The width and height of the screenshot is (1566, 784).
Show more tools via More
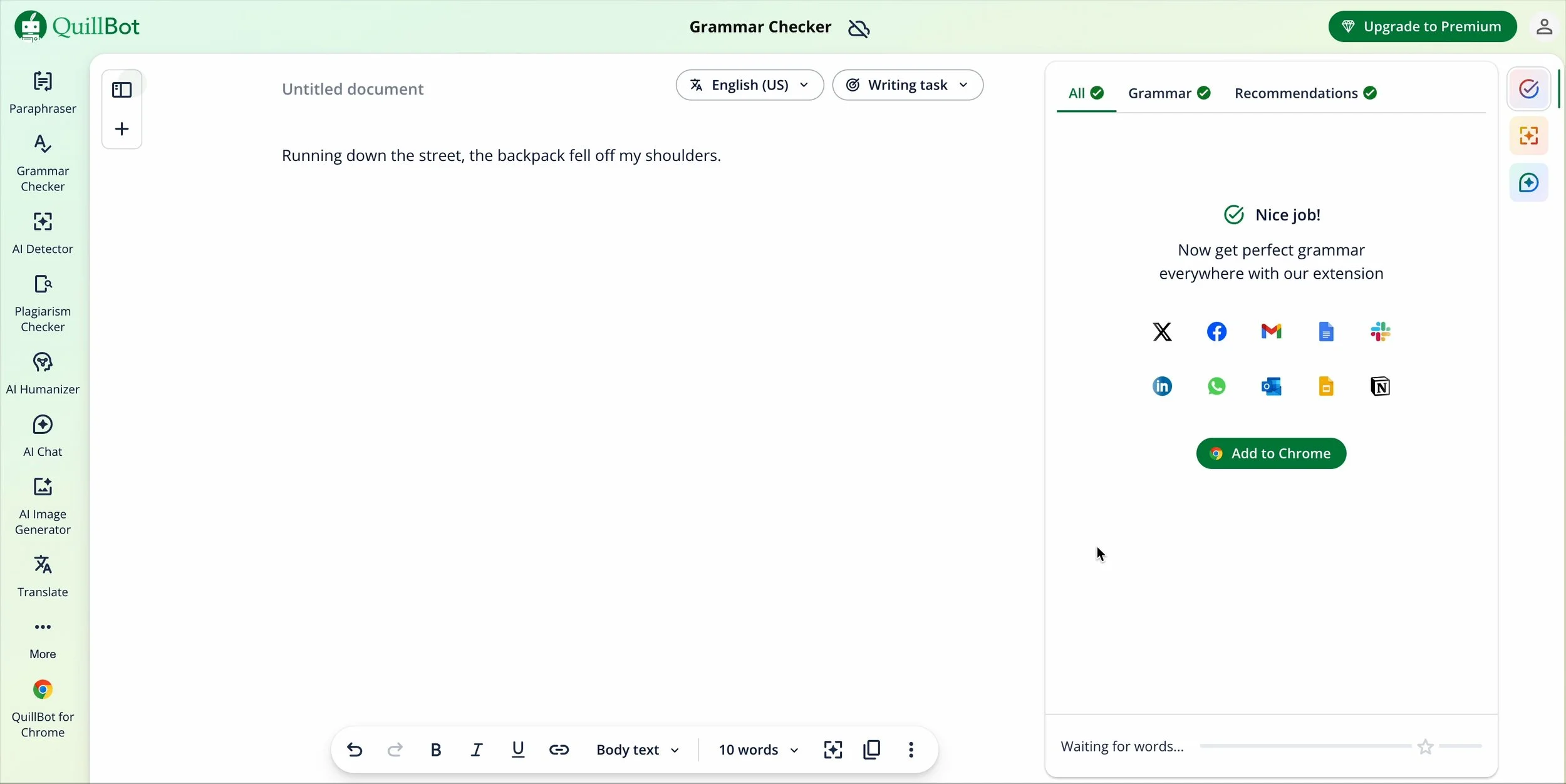coord(43,640)
